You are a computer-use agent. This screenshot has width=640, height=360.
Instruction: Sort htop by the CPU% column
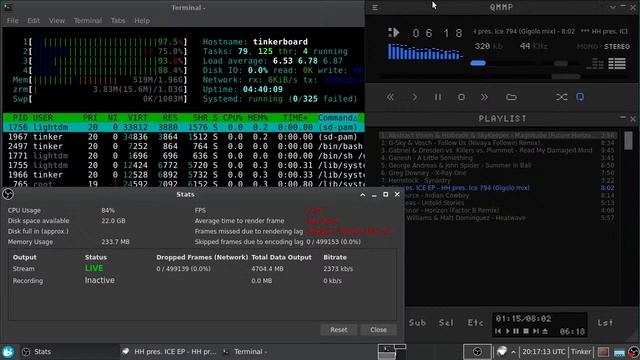point(233,118)
